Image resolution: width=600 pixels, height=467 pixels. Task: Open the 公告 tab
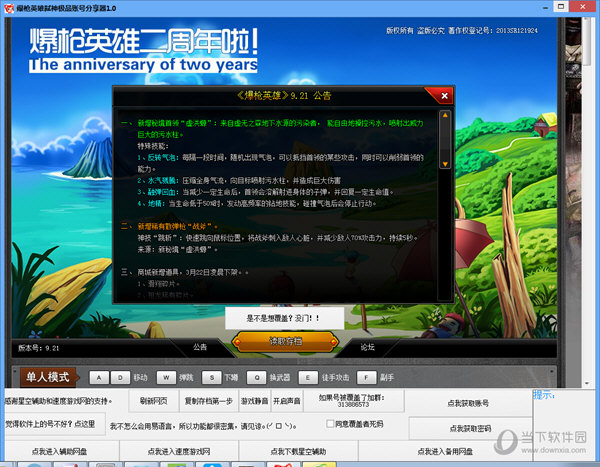coord(200,347)
